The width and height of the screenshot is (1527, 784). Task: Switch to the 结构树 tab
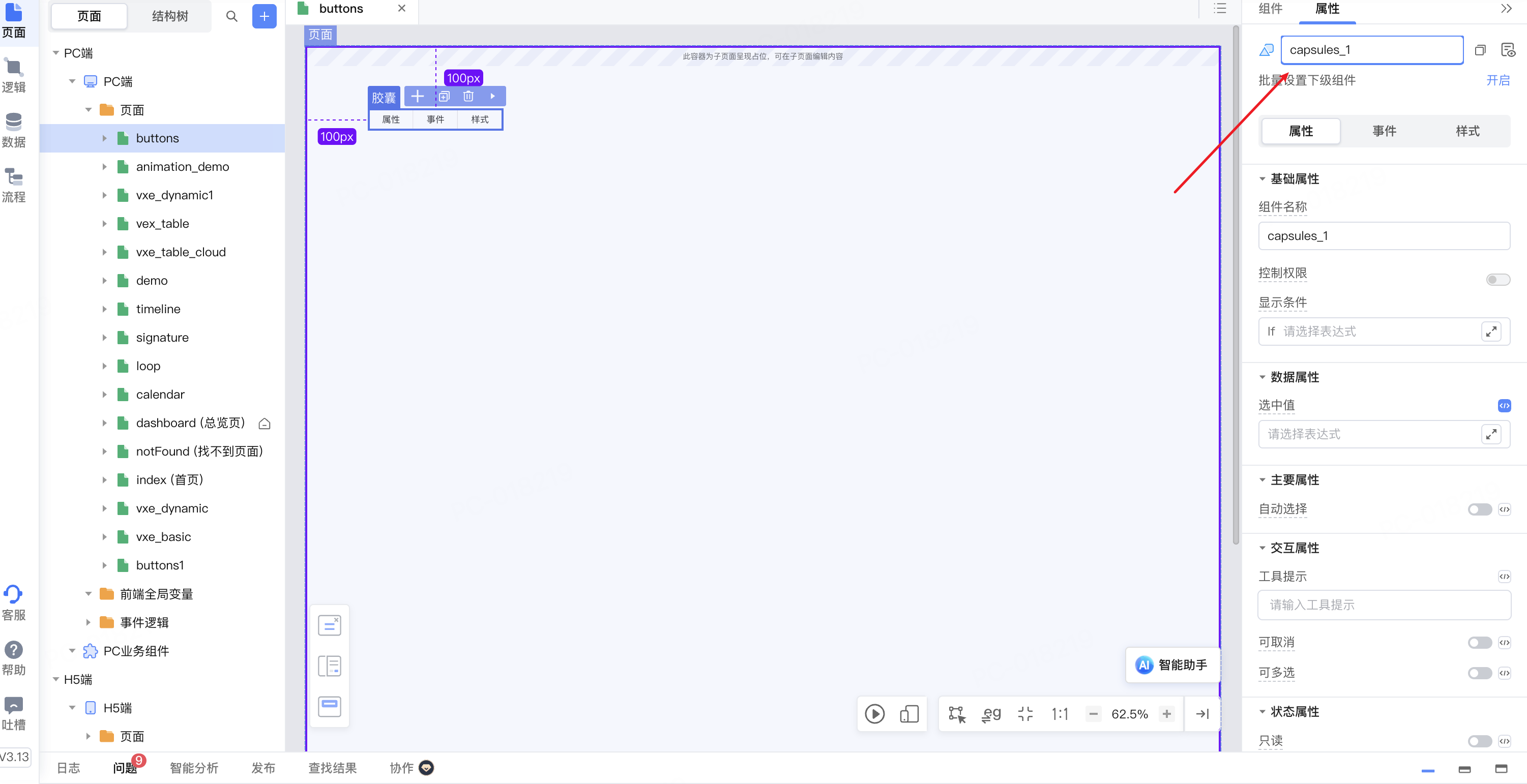(x=169, y=17)
